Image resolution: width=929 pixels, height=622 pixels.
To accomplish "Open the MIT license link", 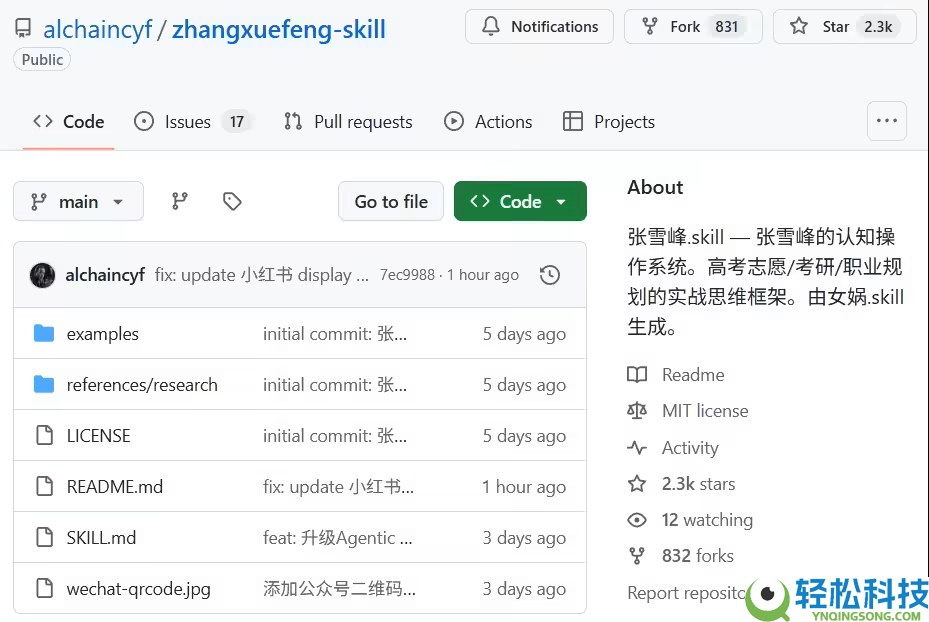I will point(705,411).
